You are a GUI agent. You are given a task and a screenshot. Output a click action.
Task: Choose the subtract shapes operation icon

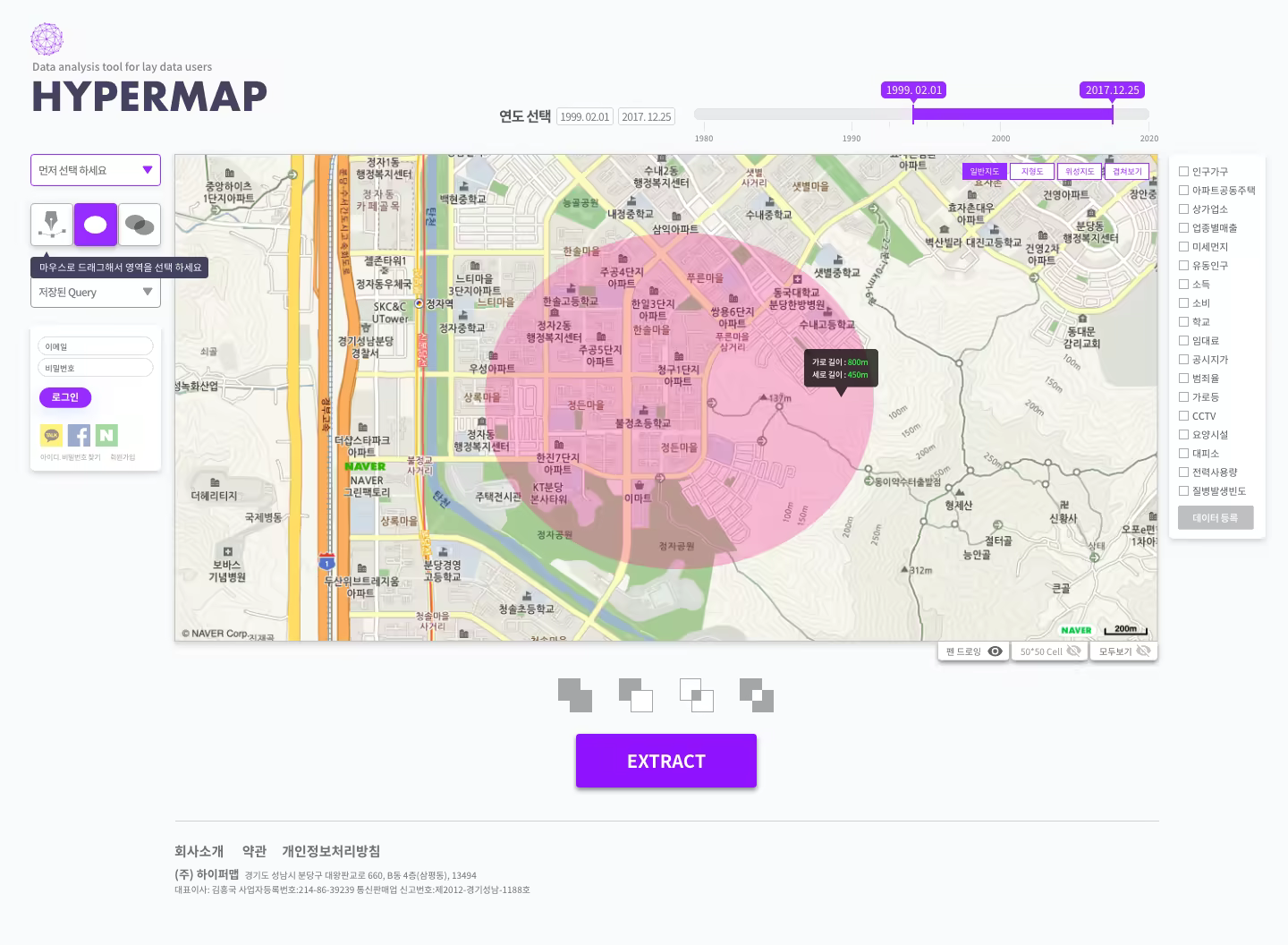[636, 695]
